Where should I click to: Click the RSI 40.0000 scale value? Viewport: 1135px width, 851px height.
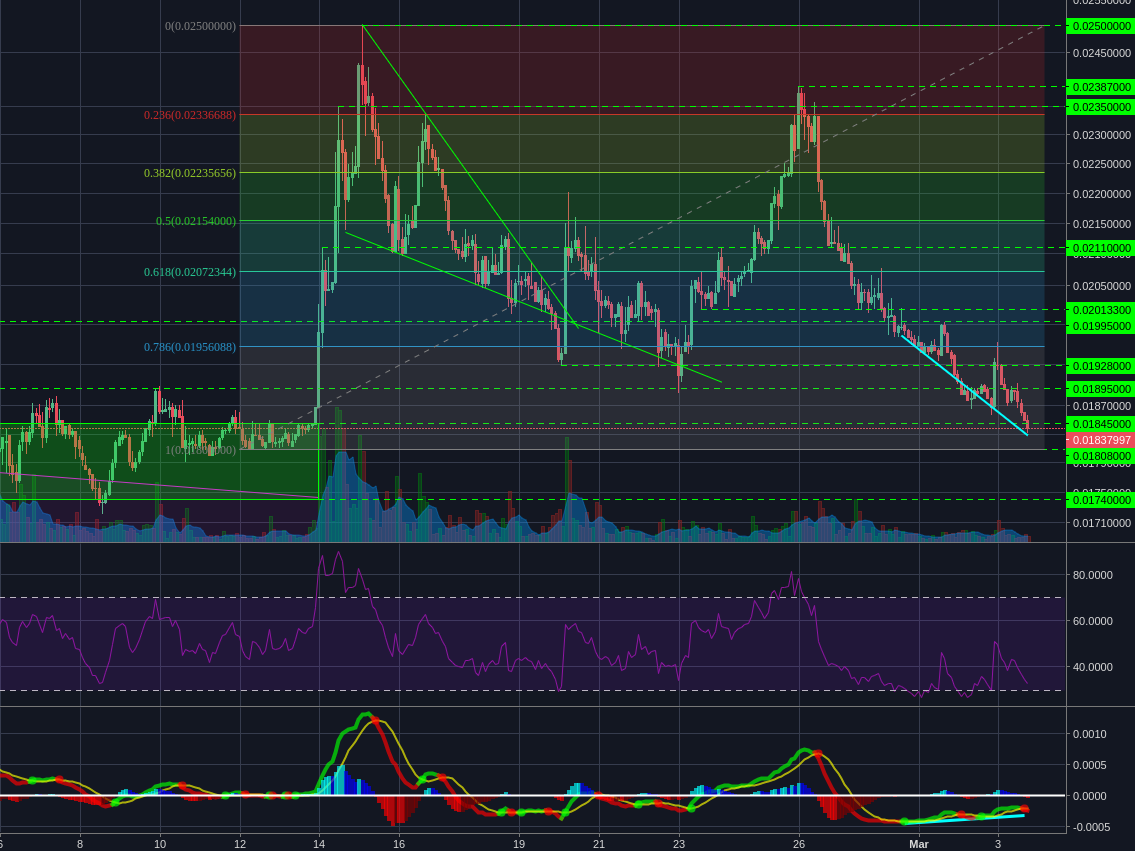(1092, 667)
